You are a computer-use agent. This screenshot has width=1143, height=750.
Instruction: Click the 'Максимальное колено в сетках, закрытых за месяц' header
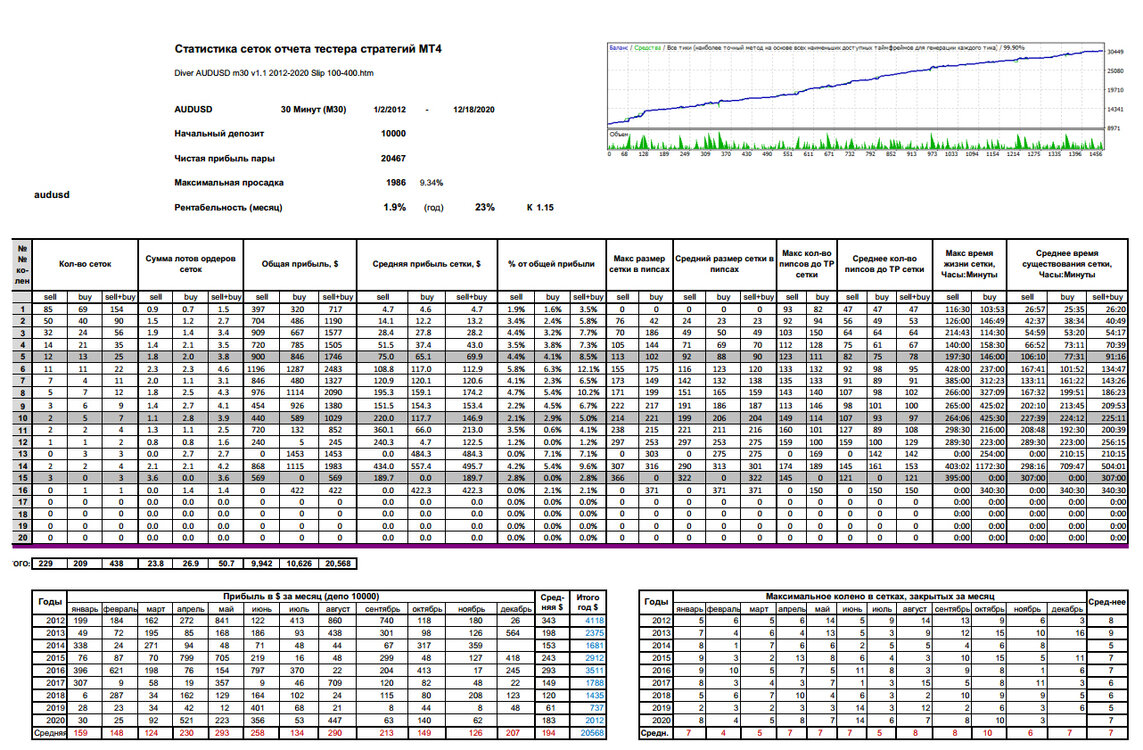[x=880, y=596]
